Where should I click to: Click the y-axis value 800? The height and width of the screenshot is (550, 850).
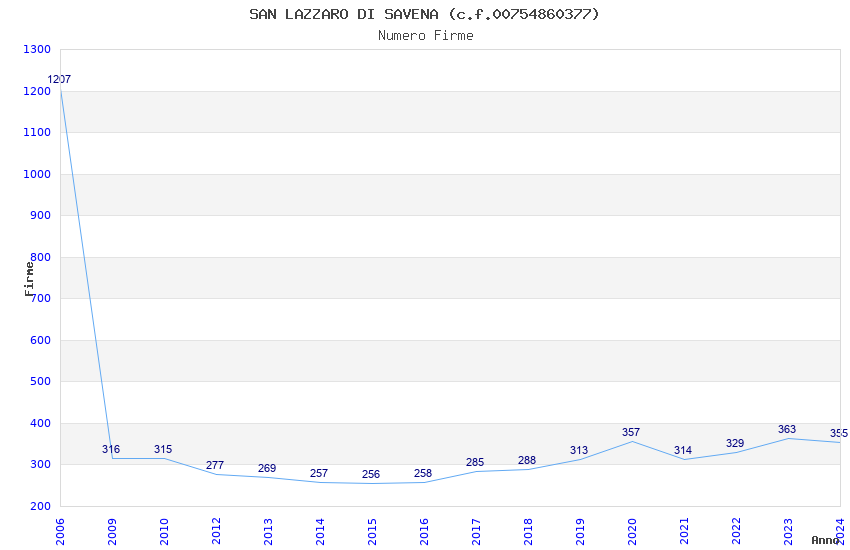click(40, 257)
